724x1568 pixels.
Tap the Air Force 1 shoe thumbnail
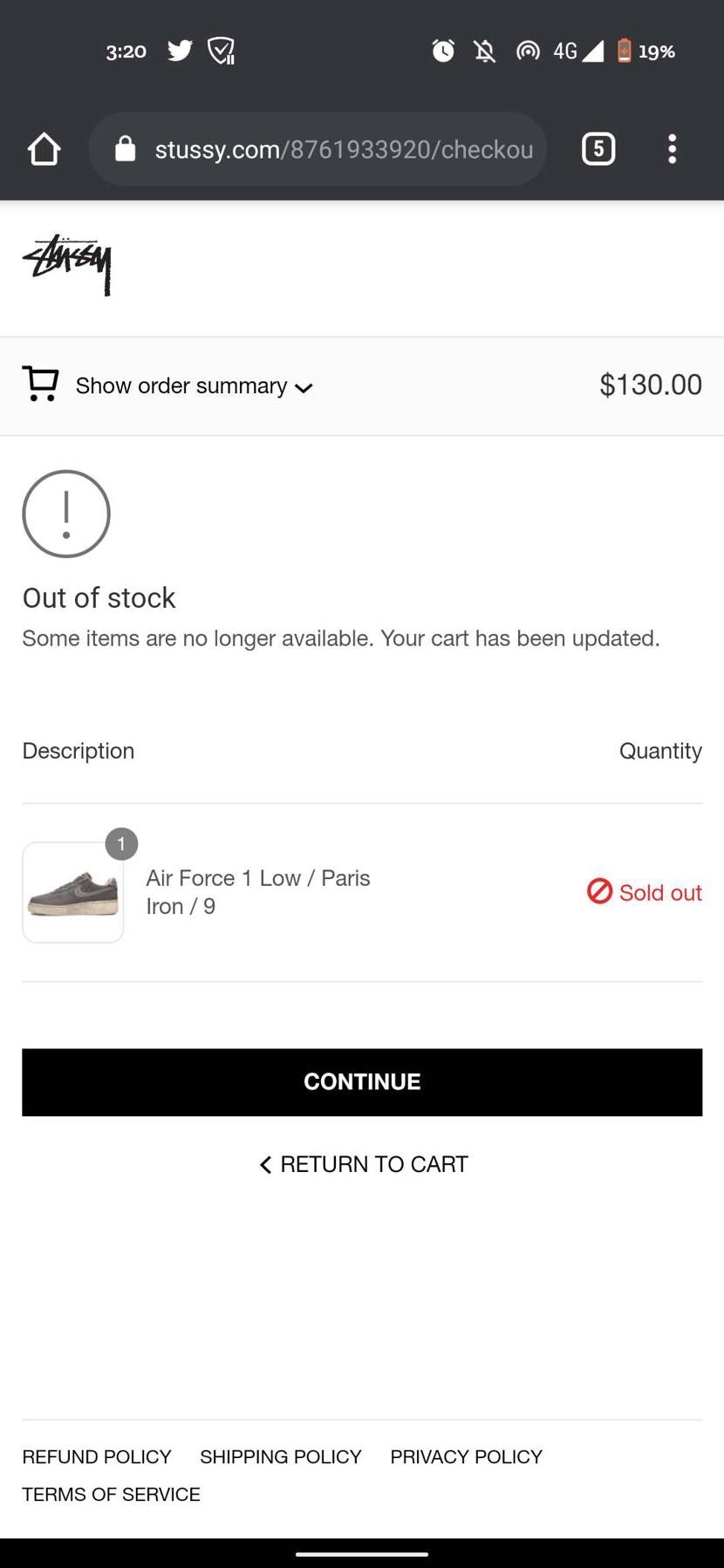pos(73,892)
